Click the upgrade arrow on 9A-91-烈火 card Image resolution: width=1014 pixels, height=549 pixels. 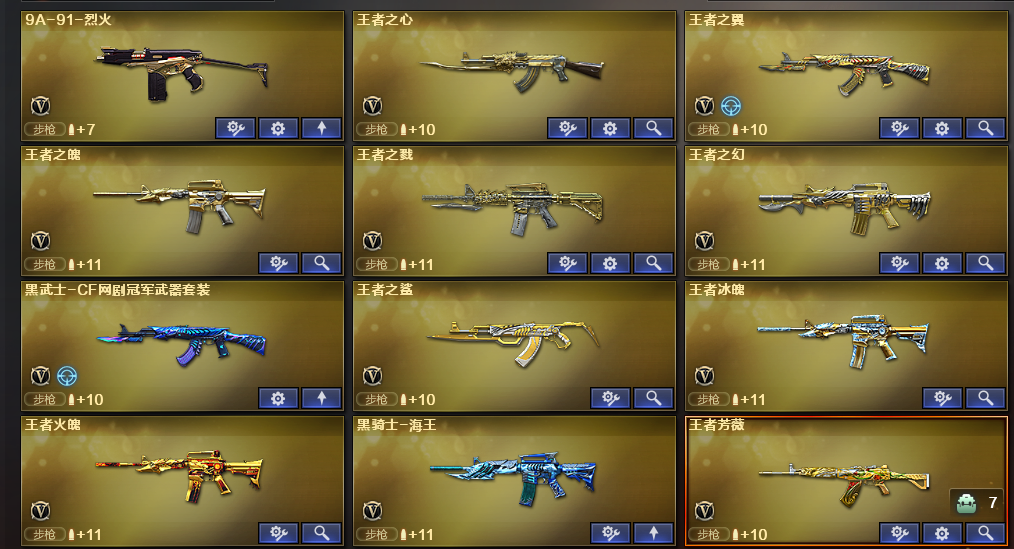point(321,128)
